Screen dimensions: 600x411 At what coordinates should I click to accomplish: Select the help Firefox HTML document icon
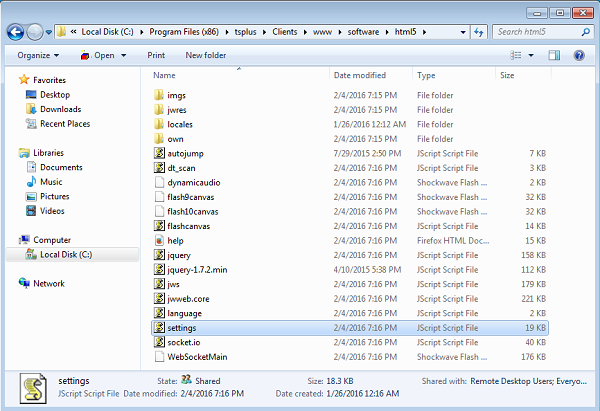[x=159, y=241]
